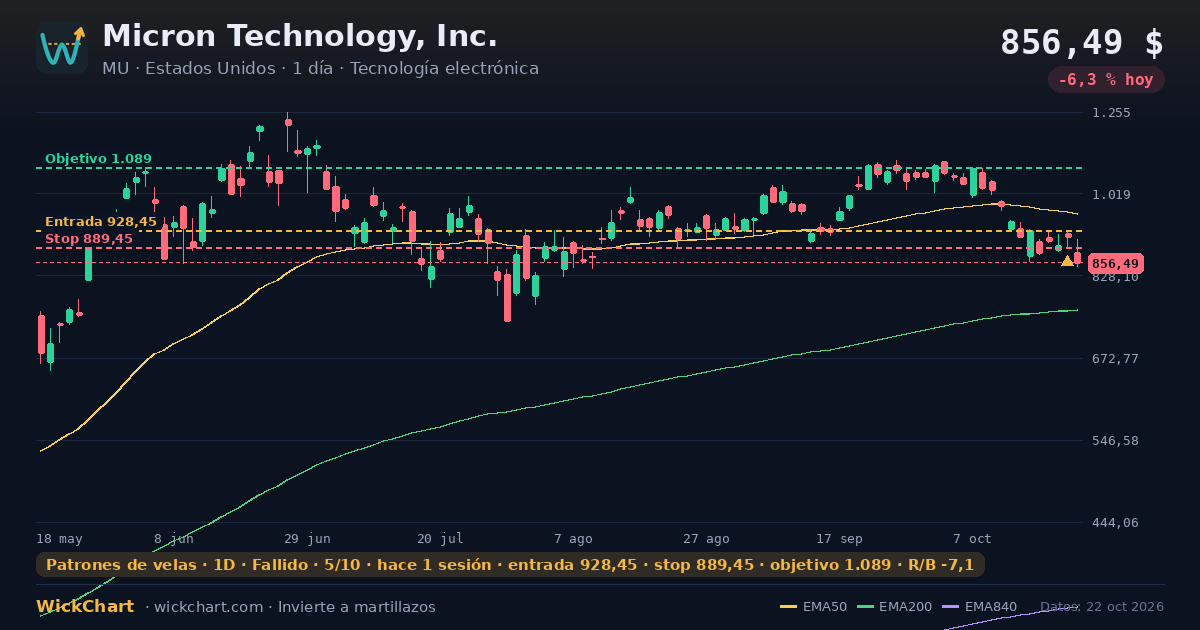The height and width of the screenshot is (630, 1200).
Task: Click the 'Stop 889,45' level label
Action: [x=89, y=239]
